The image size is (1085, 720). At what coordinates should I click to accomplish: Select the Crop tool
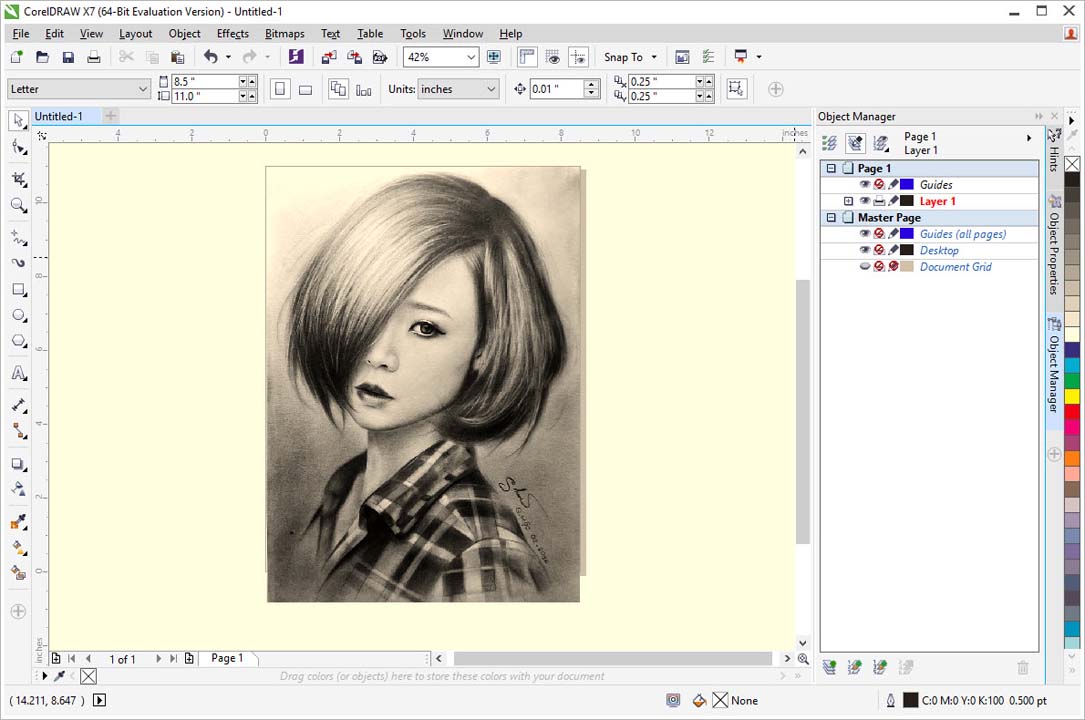[18, 179]
